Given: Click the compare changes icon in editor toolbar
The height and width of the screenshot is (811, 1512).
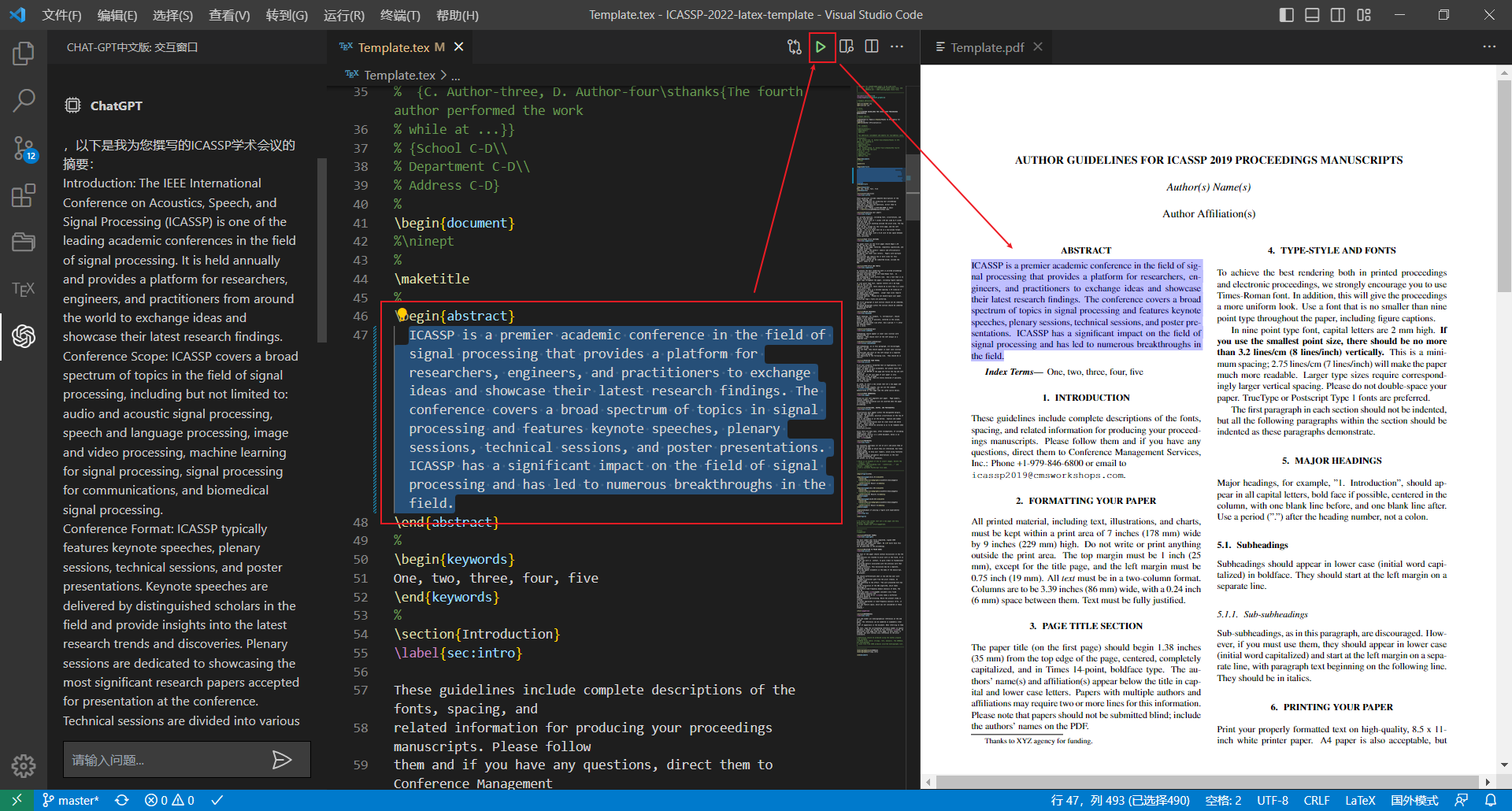Looking at the screenshot, I should (795, 47).
